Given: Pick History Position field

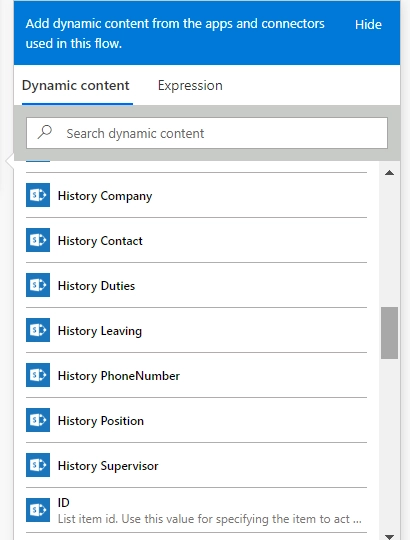Looking at the screenshot, I should click(196, 420).
